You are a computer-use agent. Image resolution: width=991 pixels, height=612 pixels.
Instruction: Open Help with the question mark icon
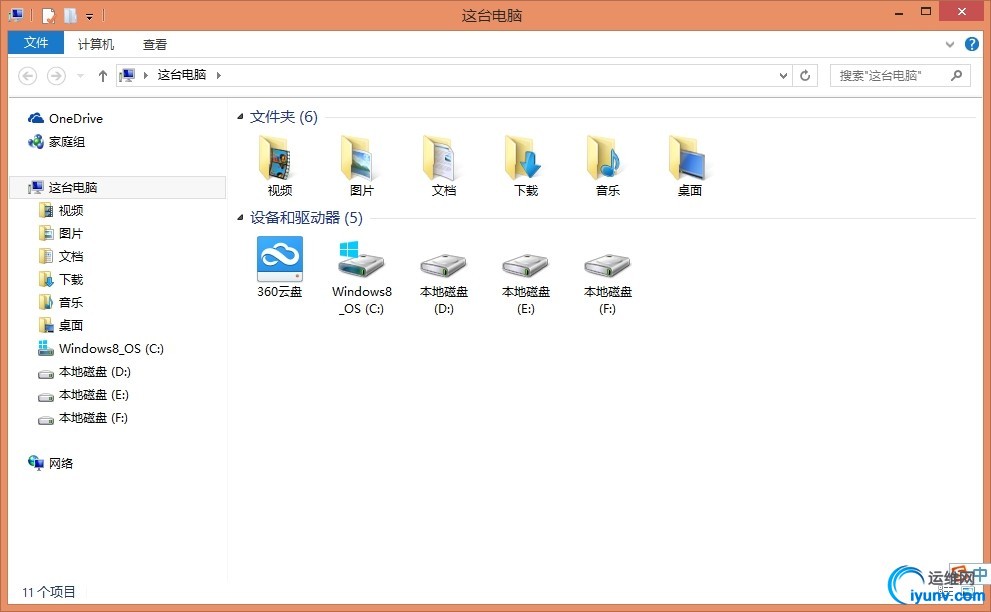972,44
